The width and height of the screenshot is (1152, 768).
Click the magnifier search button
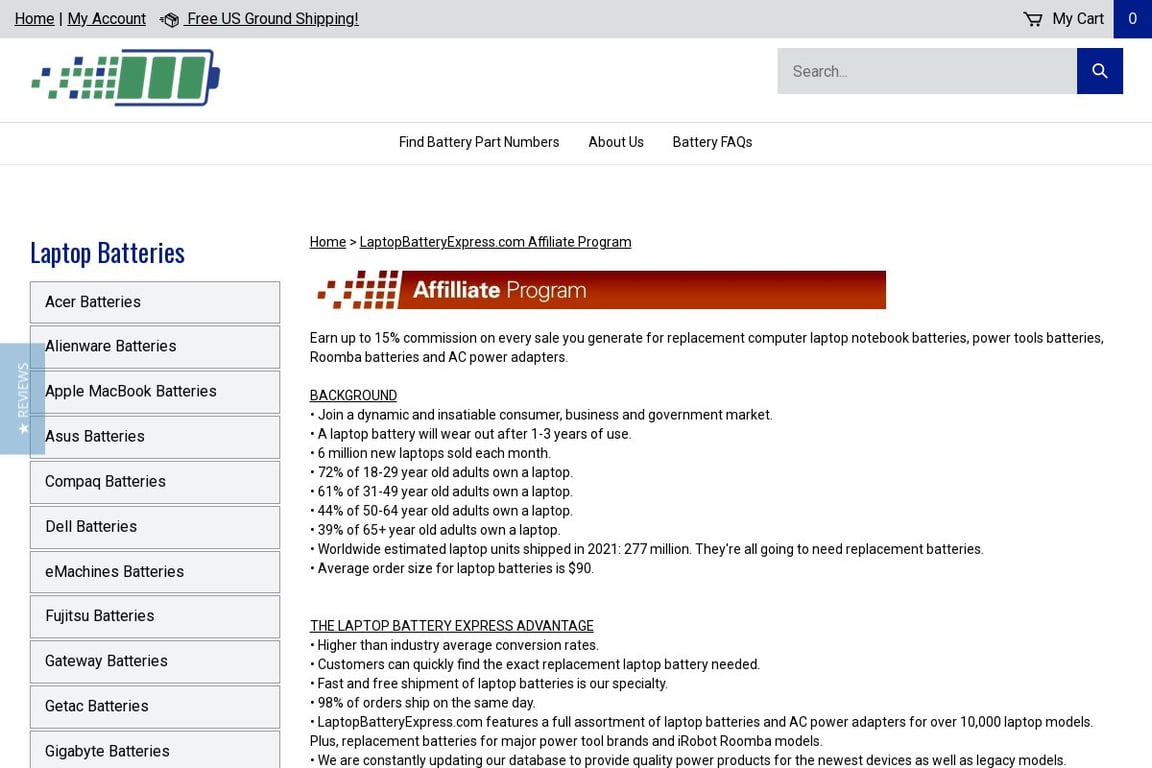coord(1099,71)
